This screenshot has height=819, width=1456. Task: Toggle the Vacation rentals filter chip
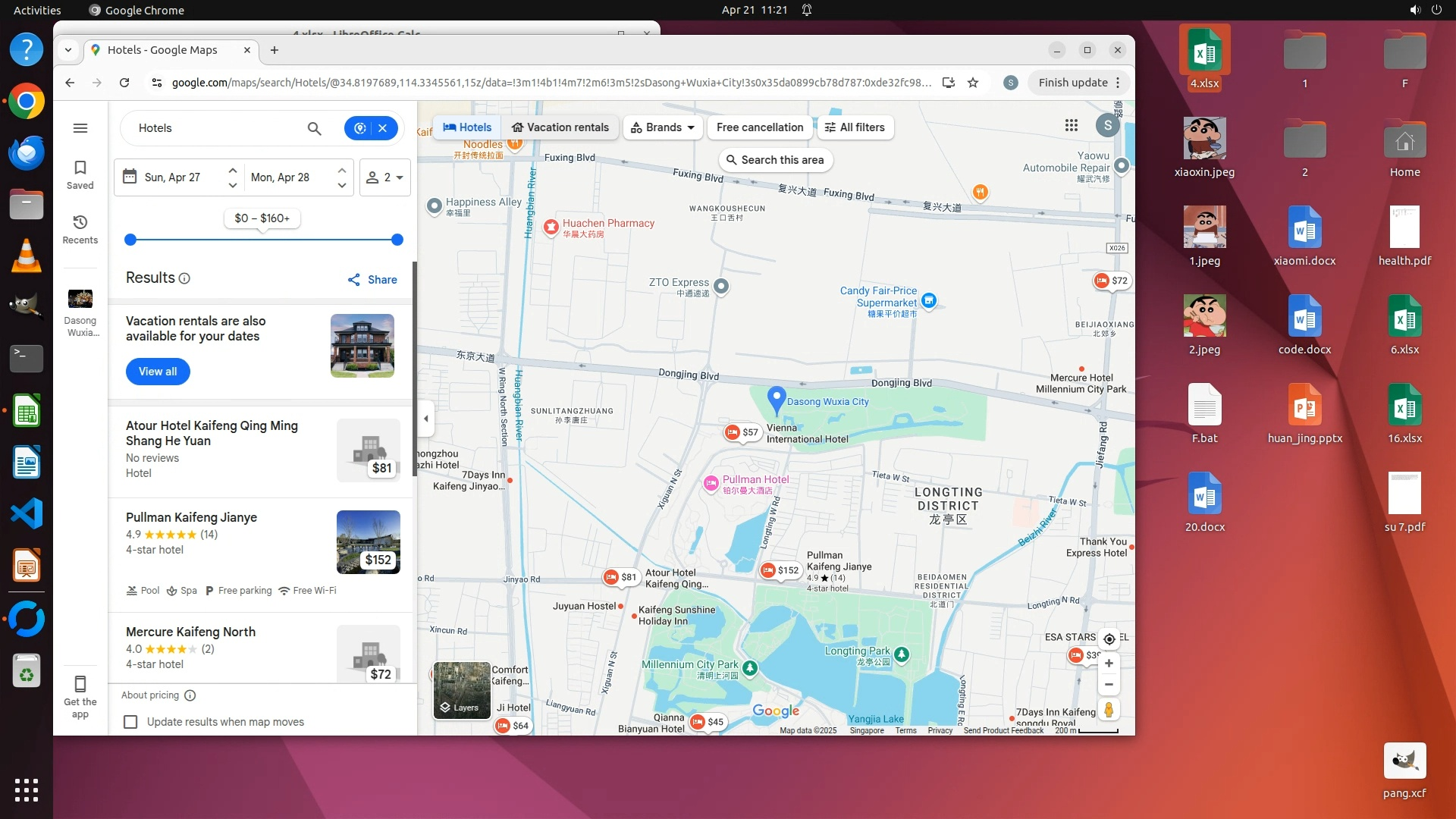(x=560, y=127)
